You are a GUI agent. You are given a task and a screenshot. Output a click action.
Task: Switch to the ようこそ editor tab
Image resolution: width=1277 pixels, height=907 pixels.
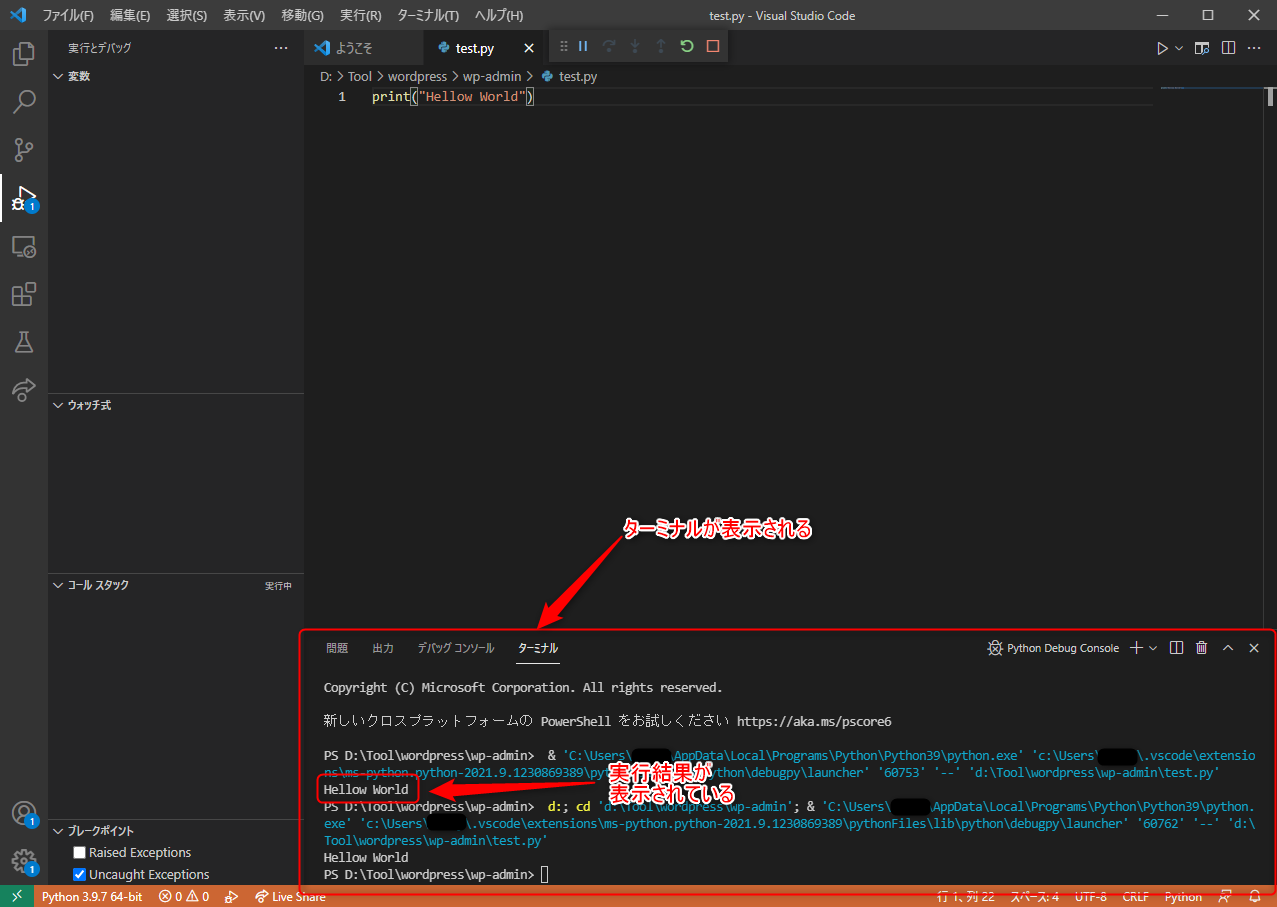(x=364, y=48)
